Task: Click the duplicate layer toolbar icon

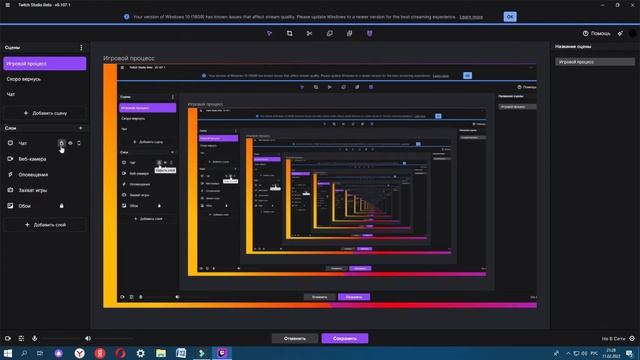Action: [329, 33]
